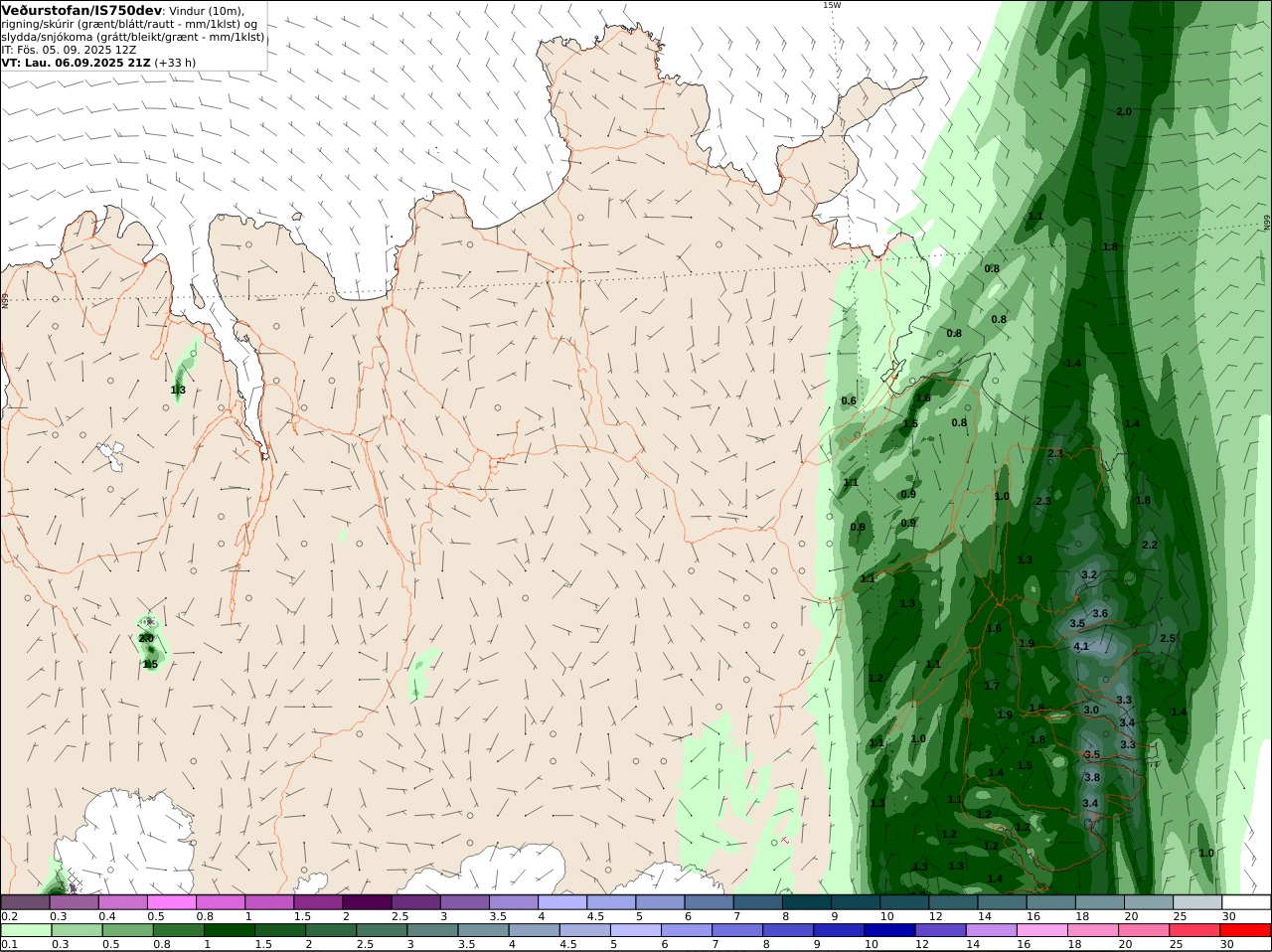
Task: Click the 4.1 precipitation value on the map
Action: (1082, 646)
